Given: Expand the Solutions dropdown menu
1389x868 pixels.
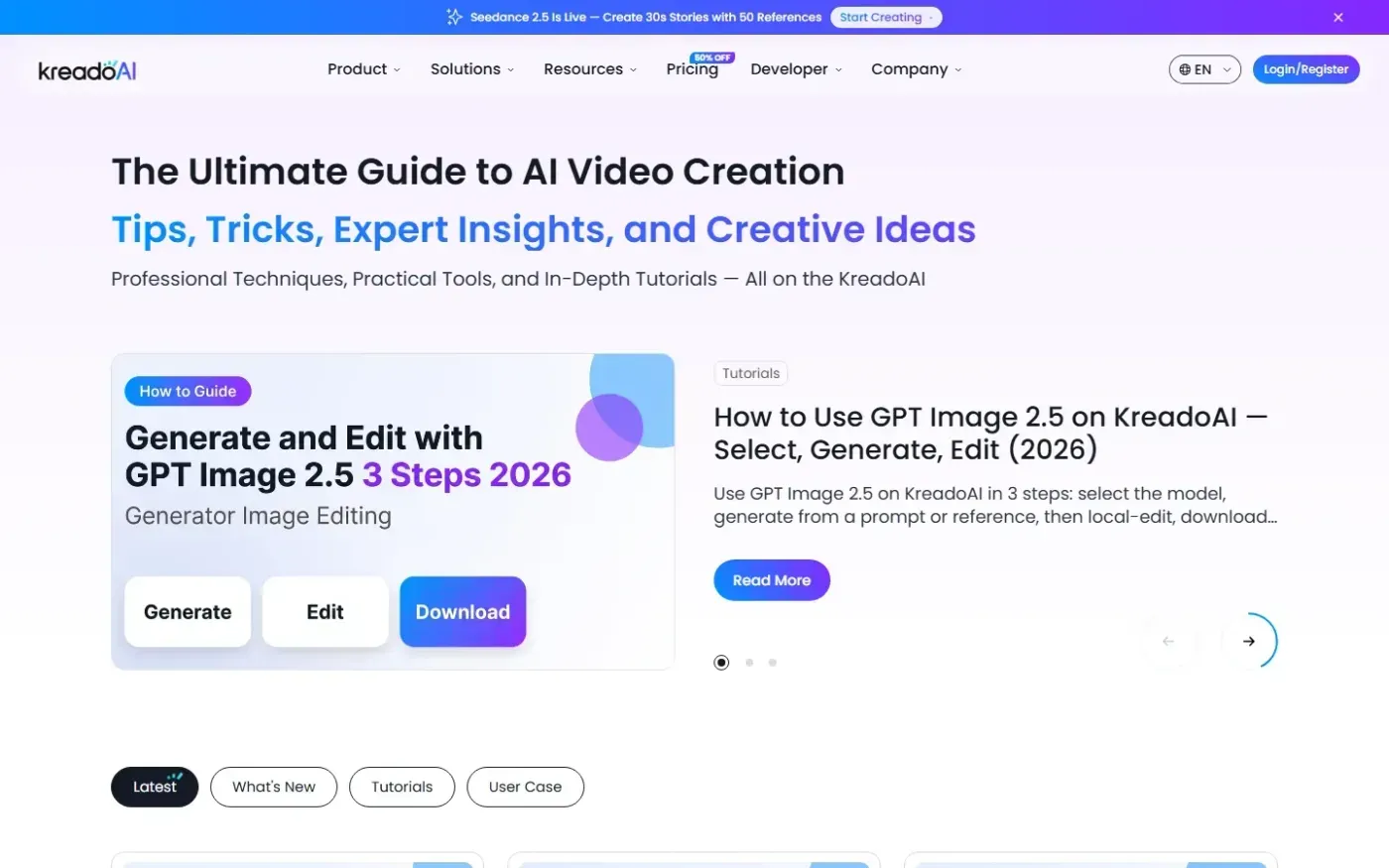Looking at the screenshot, I should (x=472, y=69).
